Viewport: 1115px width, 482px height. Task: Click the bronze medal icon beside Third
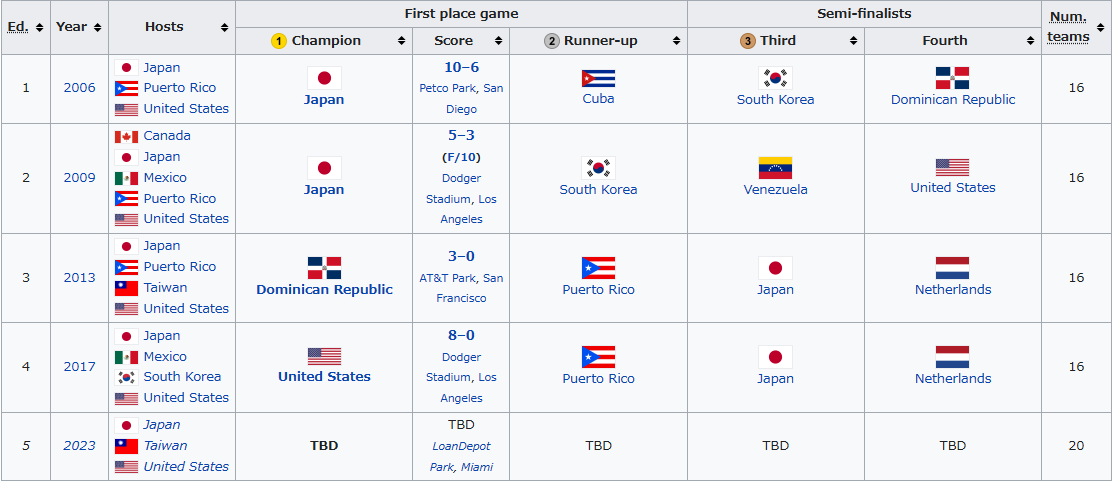(748, 41)
